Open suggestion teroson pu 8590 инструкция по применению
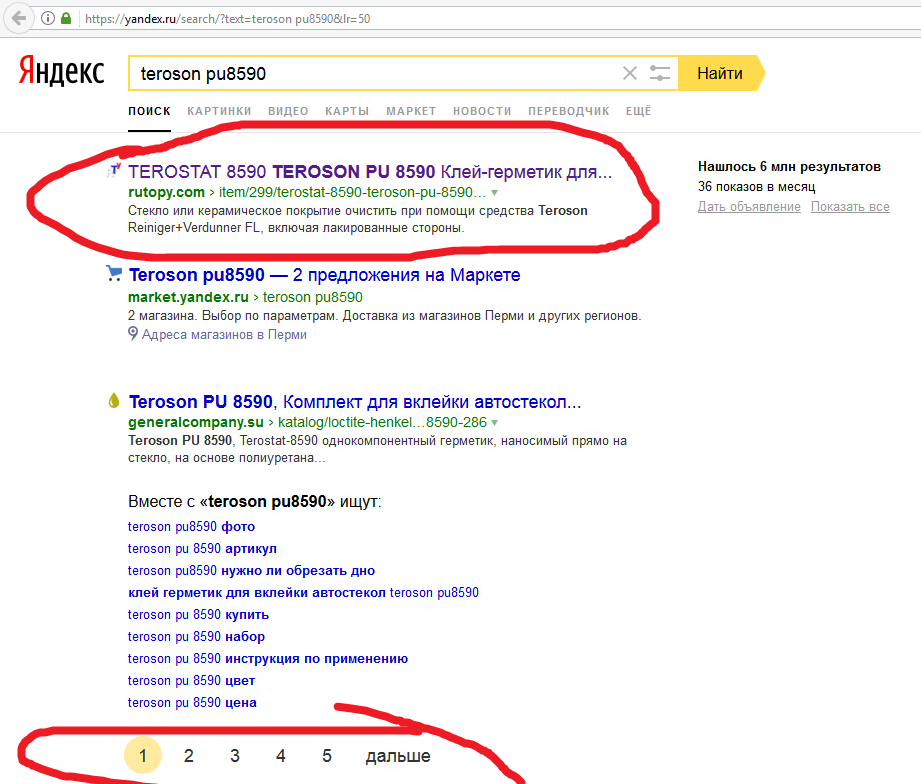The height and width of the screenshot is (784, 921). (268, 658)
